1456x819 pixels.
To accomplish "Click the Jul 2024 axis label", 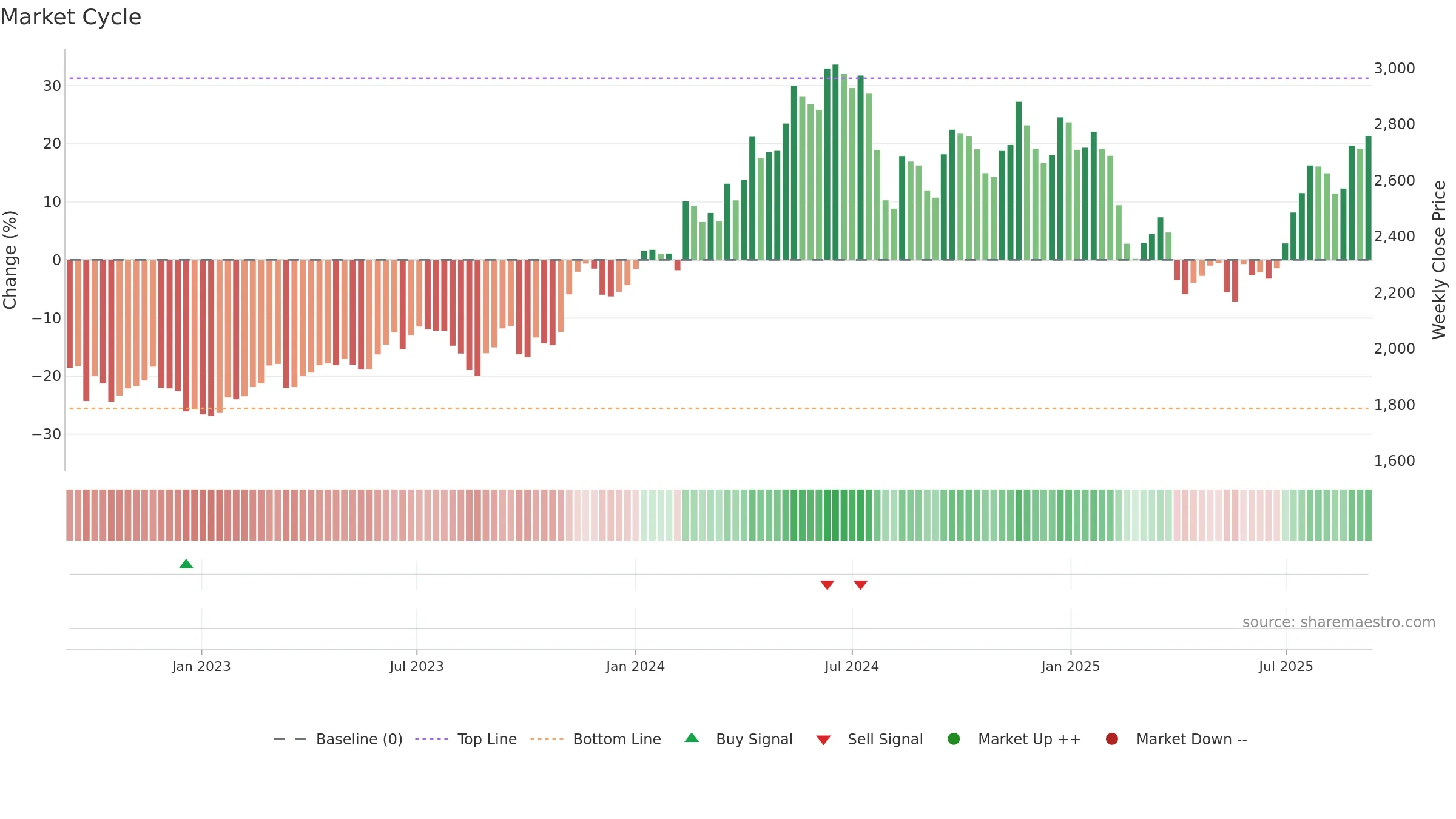I will 852,667.
